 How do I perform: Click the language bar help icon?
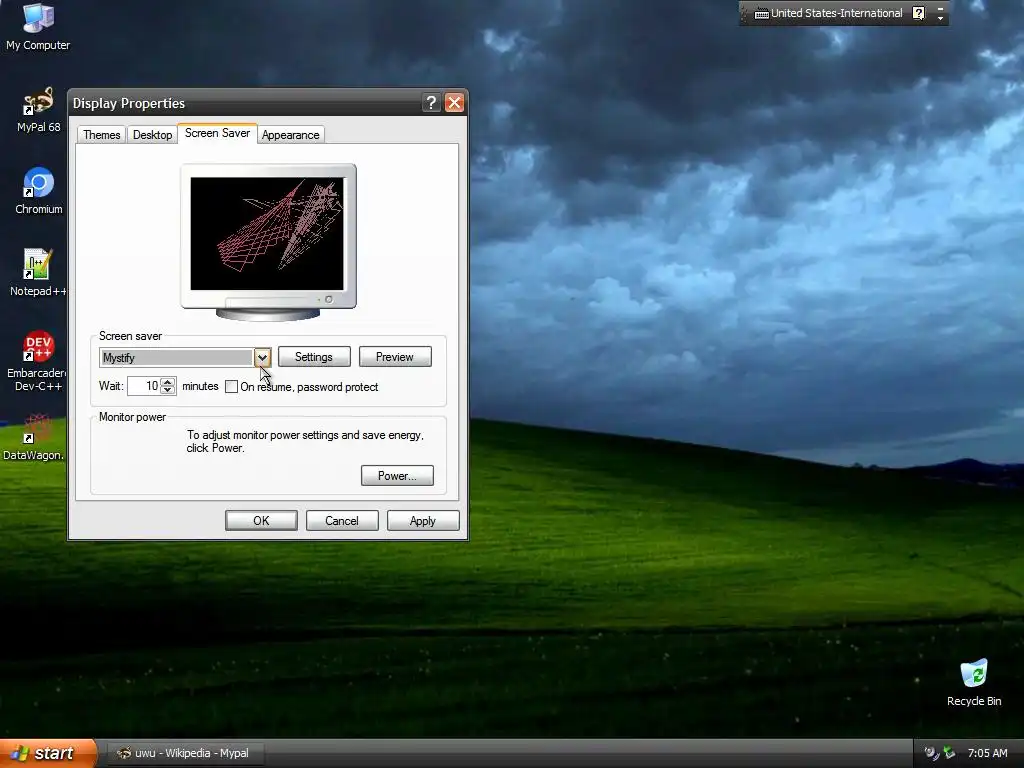click(x=918, y=13)
